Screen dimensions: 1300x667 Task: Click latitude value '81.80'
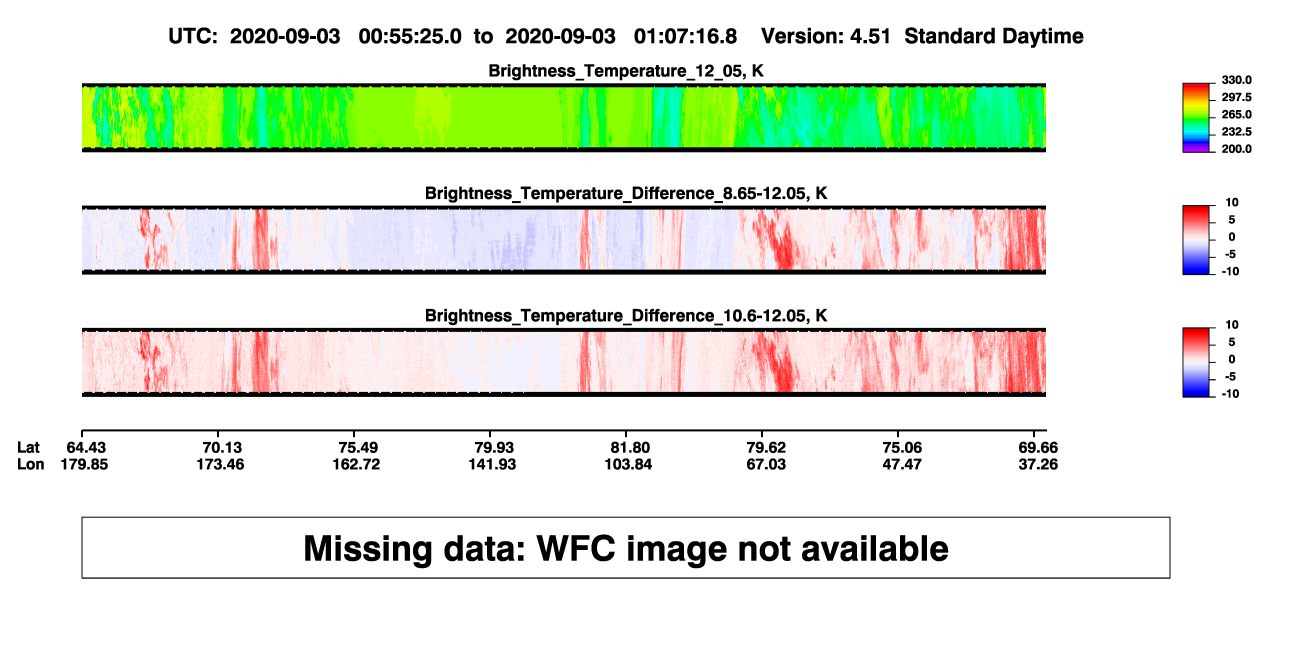pyautogui.click(x=630, y=447)
